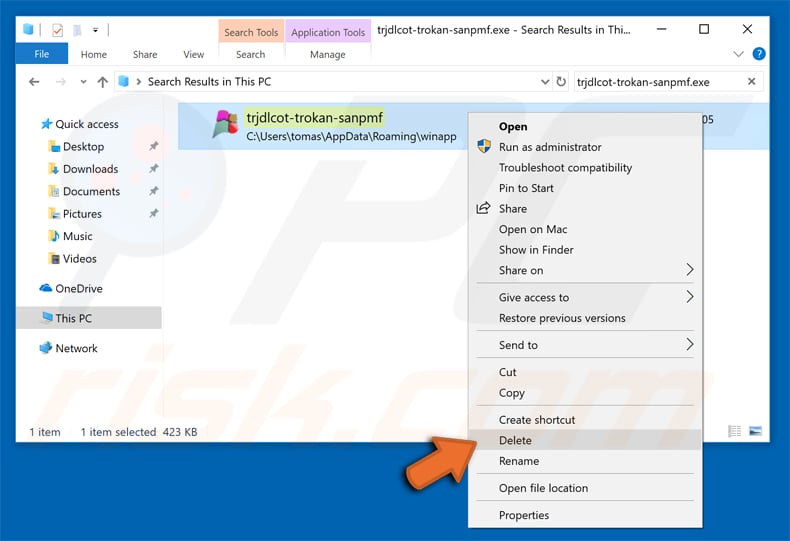Choose Open file location entry
The height and width of the screenshot is (541, 790).
point(543,488)
